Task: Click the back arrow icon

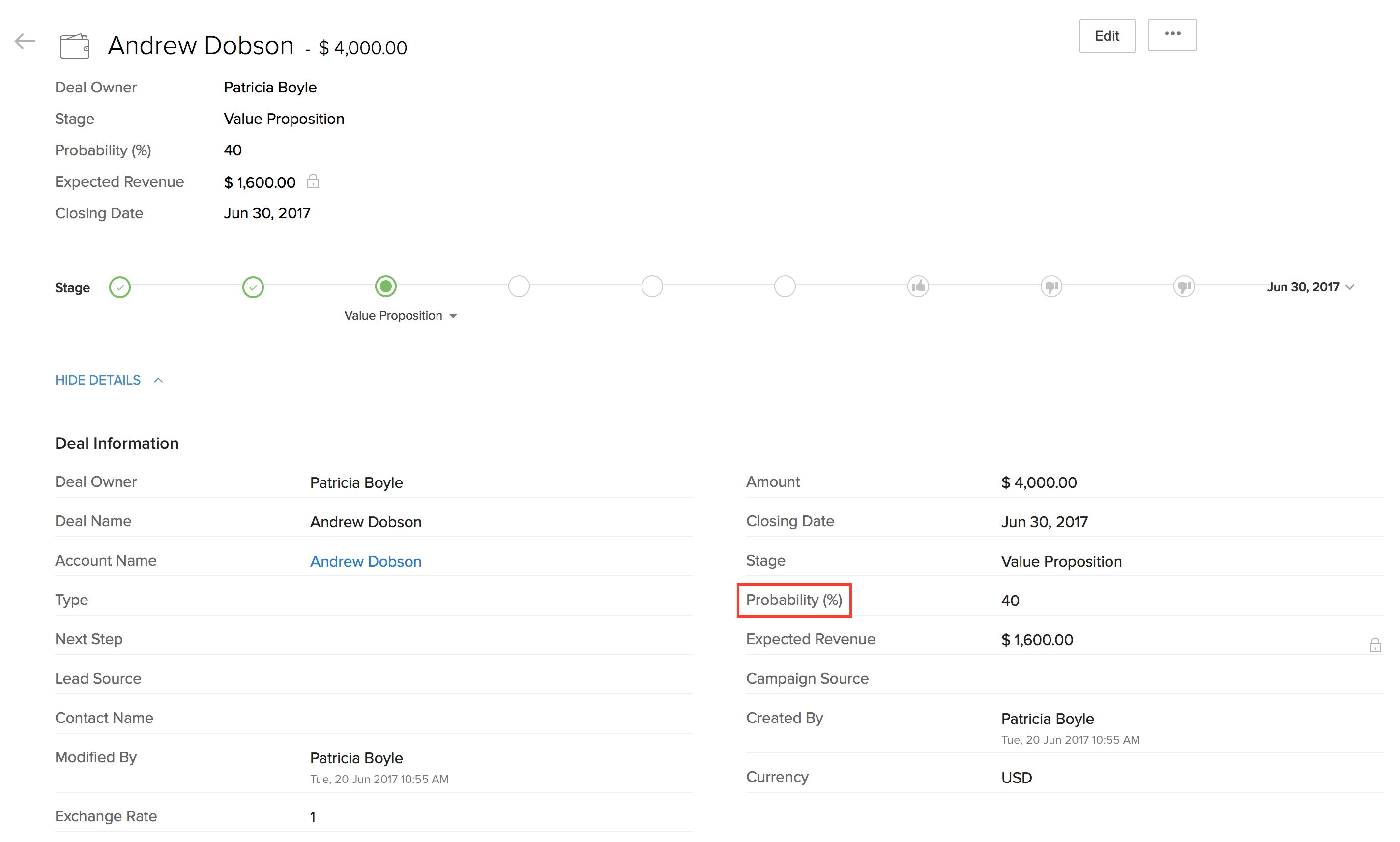Action: click(25, 41)
